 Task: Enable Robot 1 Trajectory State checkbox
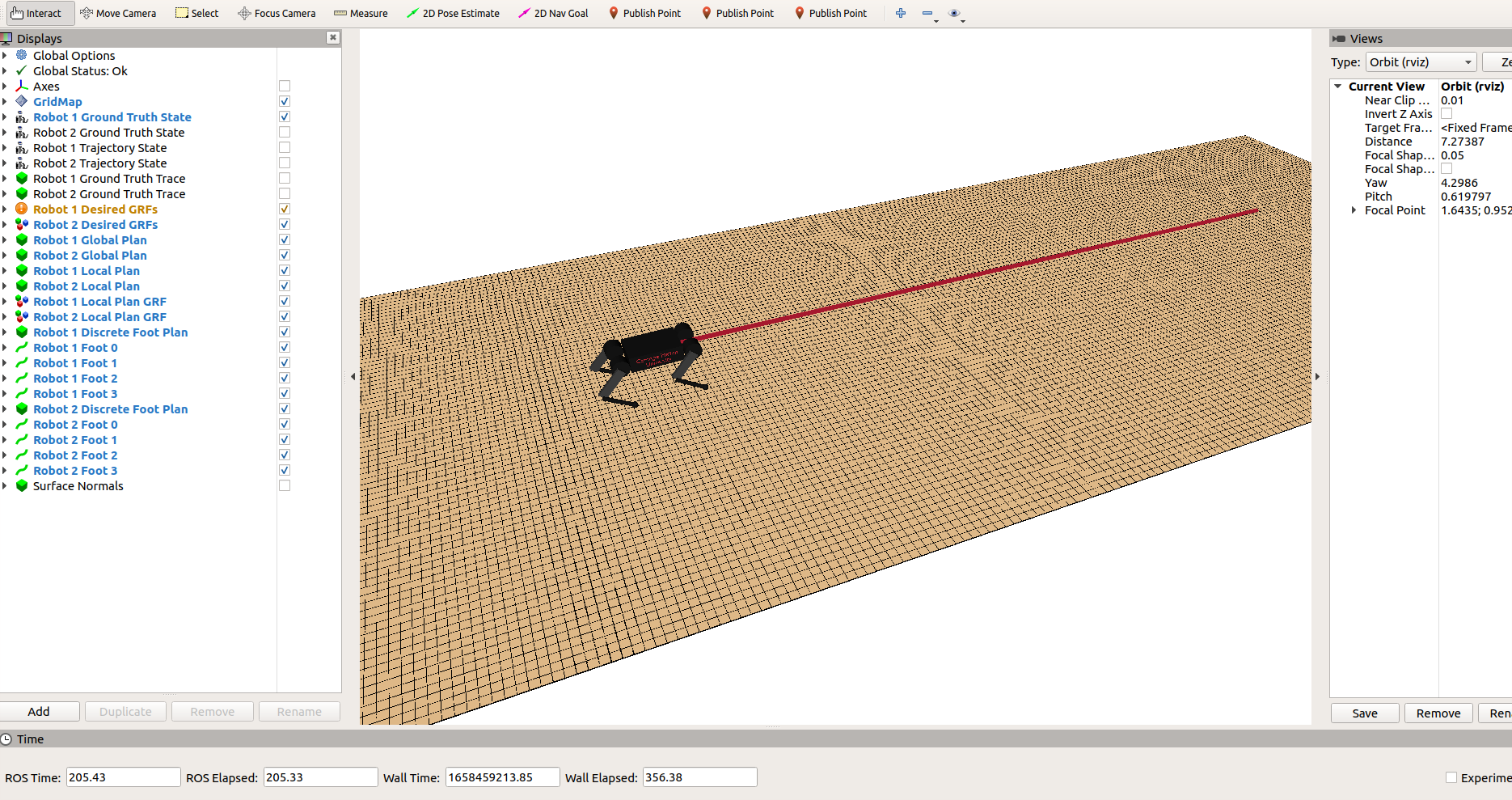[x=285, y=147]
